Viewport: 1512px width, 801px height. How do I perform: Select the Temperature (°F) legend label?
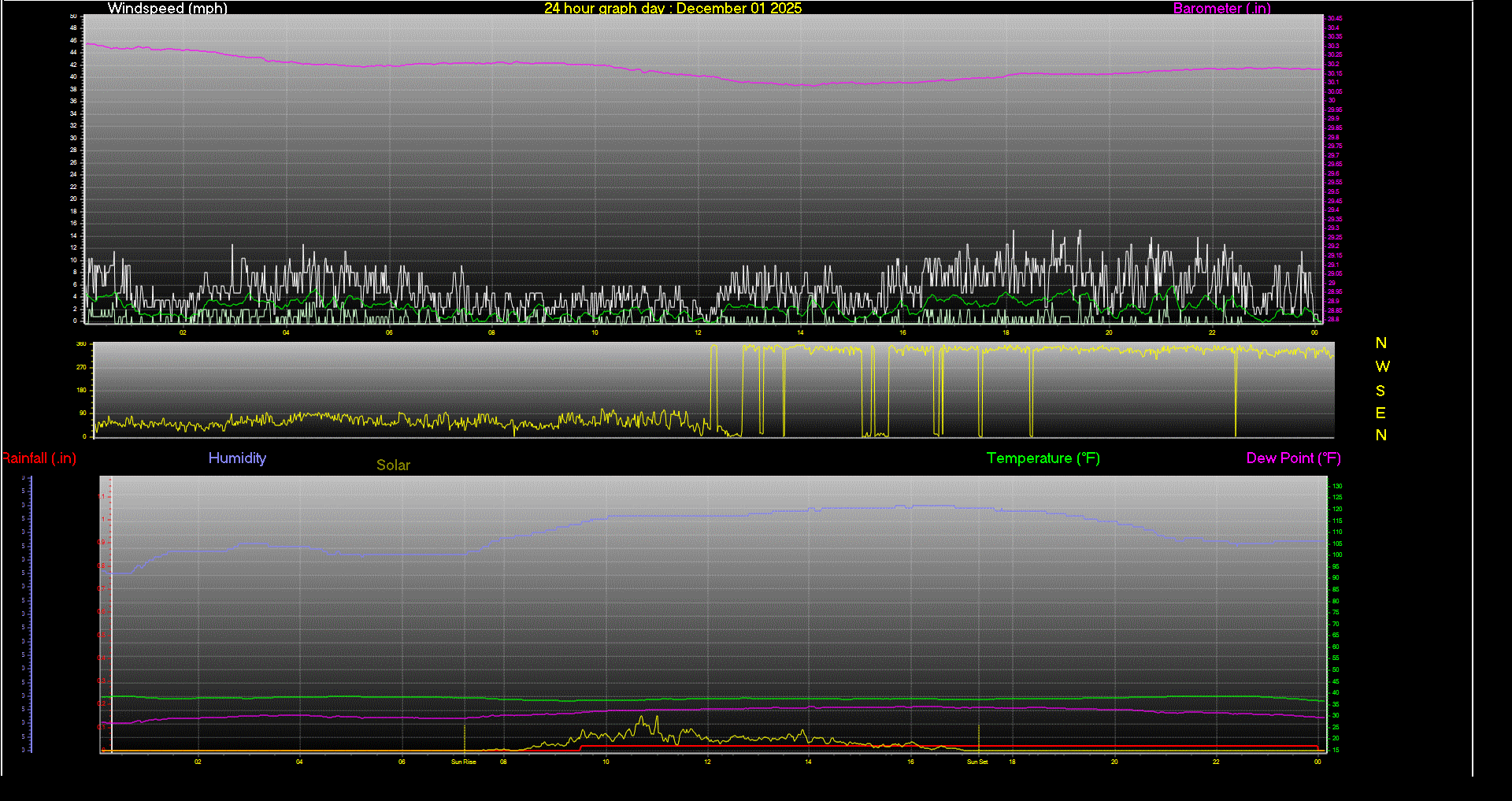coord(1043,458)
